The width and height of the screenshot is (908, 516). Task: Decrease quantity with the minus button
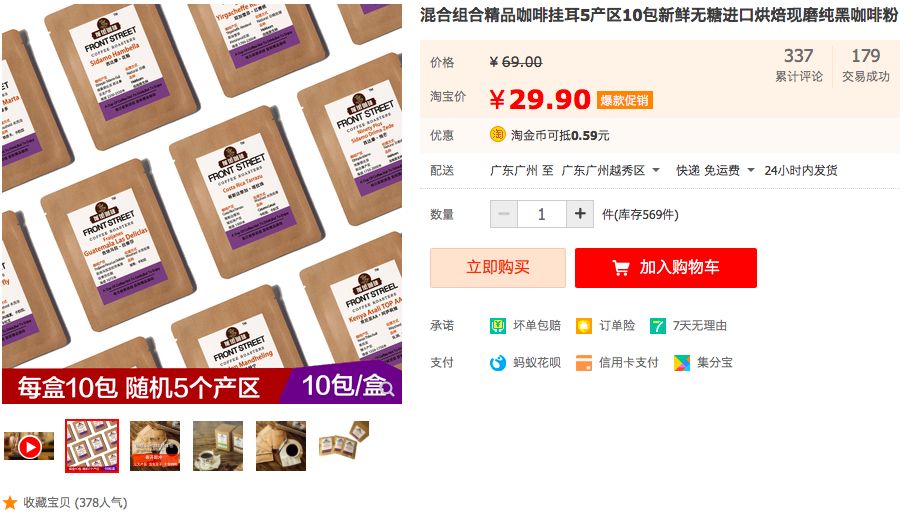504,214
